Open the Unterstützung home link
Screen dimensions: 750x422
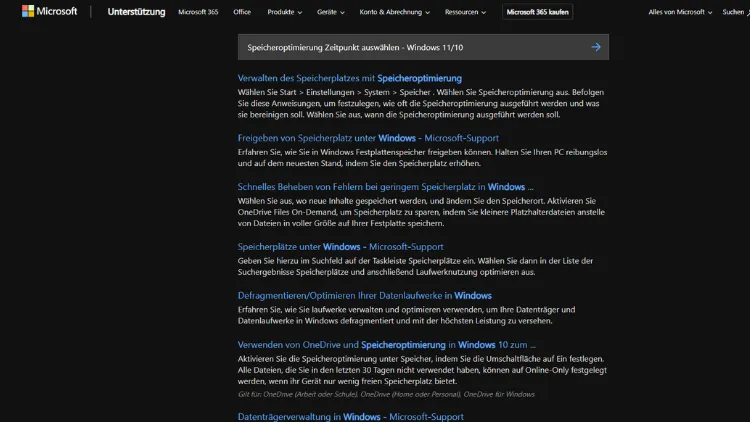point(136,12)
